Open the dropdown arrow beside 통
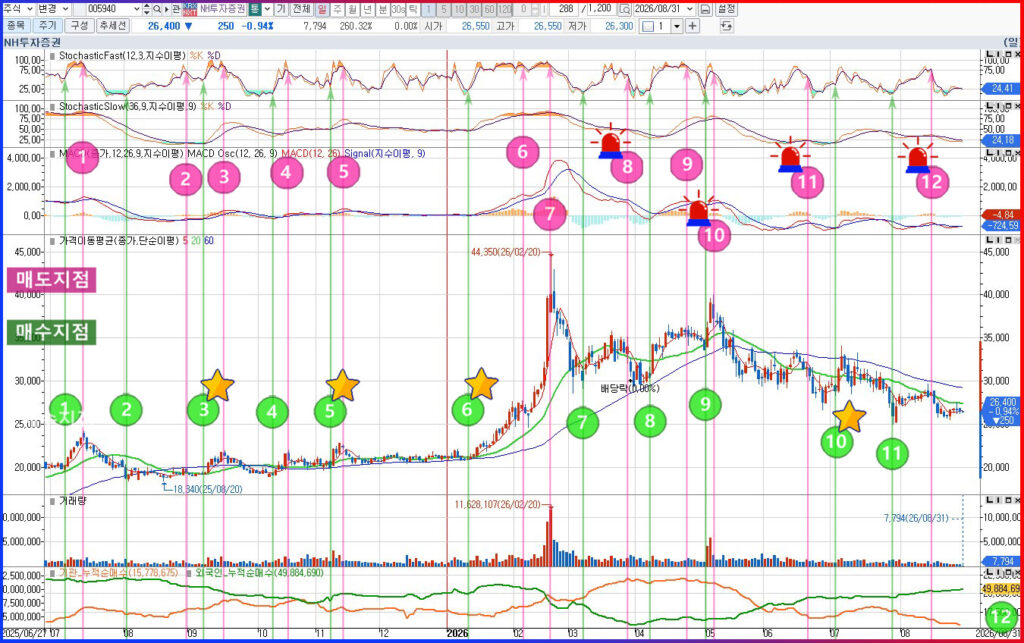Image resolution: width=1024 pixels, height=643 pixels. click(268, 9)
